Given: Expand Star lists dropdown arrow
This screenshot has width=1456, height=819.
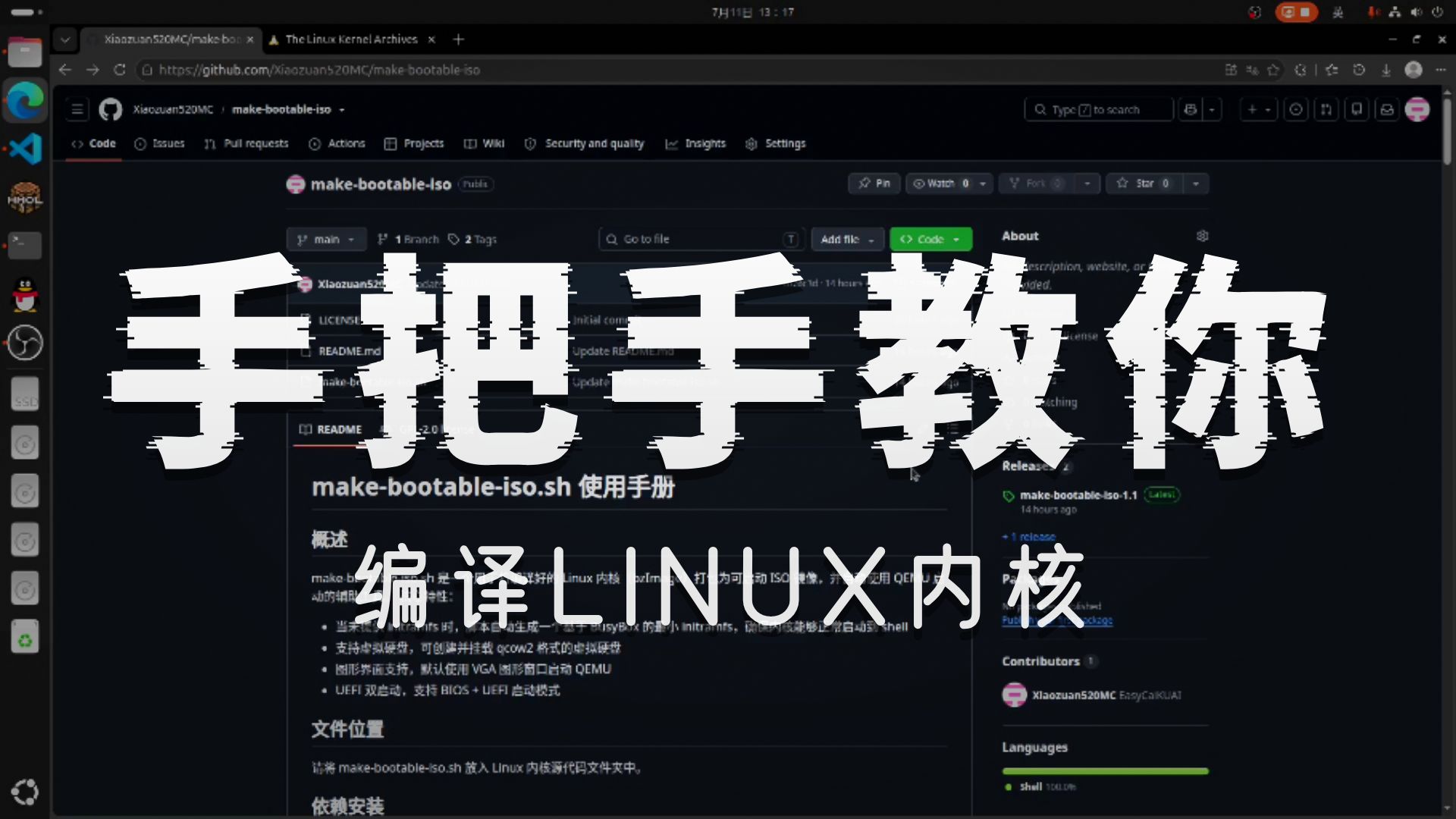Looking at the screenshot, I should [1196, 184].
